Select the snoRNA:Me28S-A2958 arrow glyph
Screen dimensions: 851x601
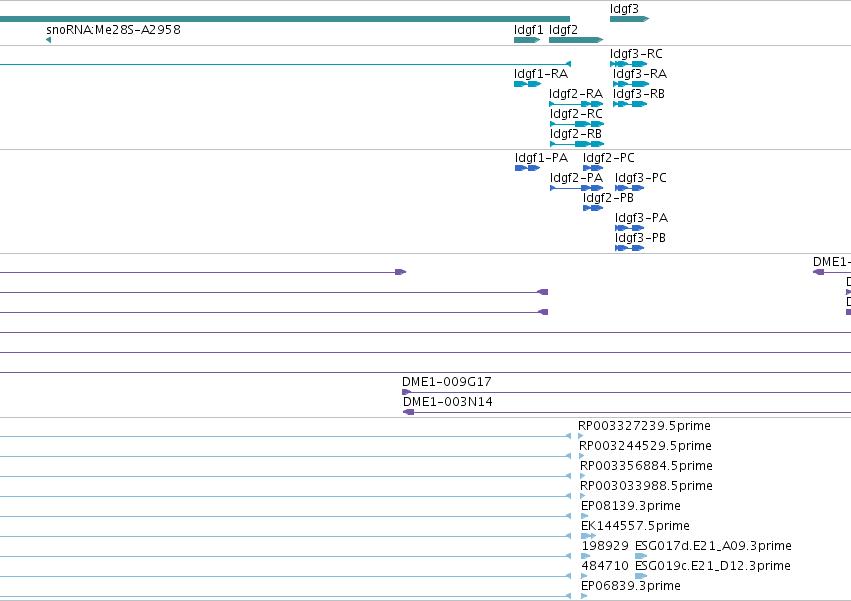(49, 40)
